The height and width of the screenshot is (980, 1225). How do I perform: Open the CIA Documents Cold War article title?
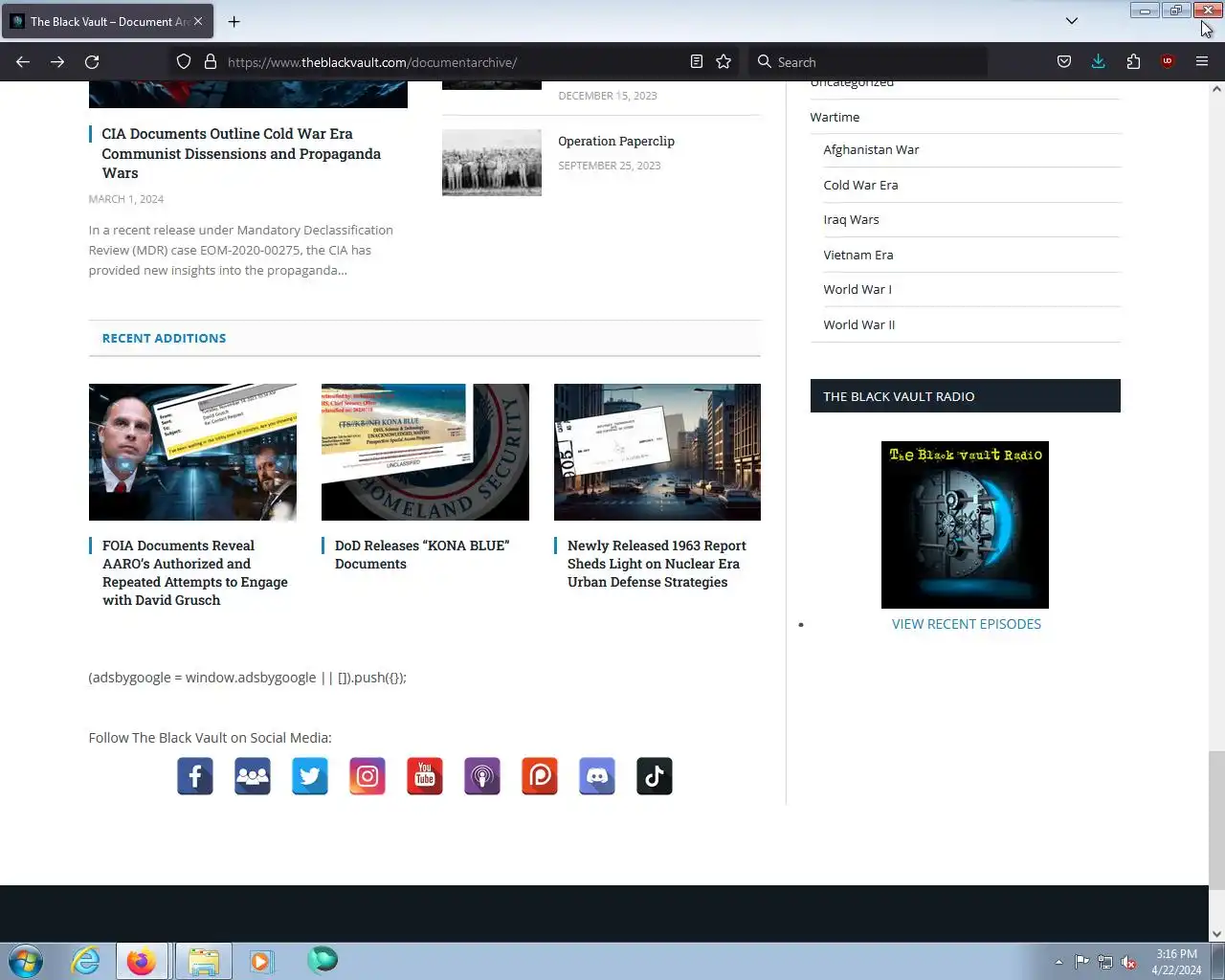pos(241,153)
